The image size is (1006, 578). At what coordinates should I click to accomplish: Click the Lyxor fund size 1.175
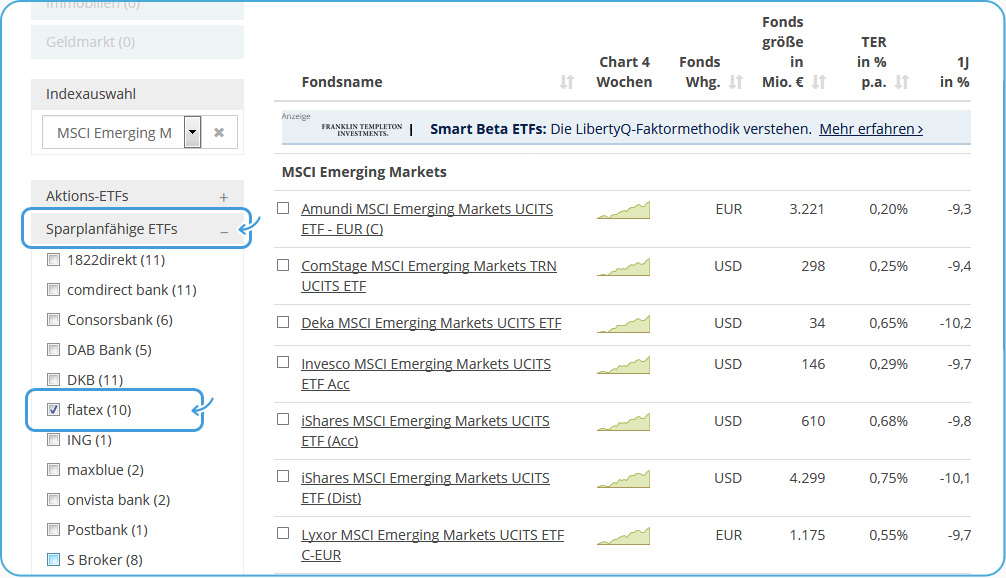806,535
